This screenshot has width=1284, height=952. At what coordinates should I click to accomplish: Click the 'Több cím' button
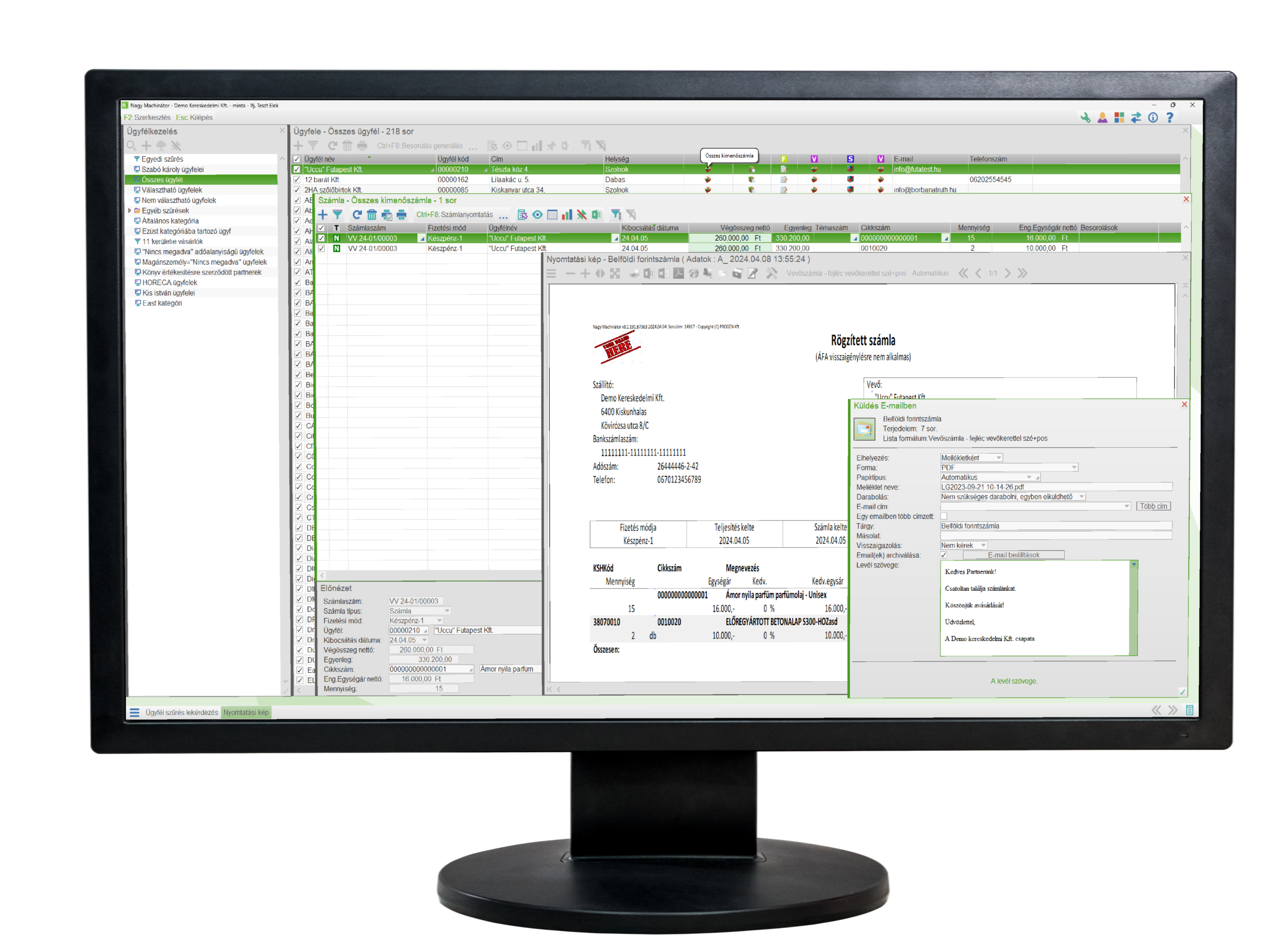[x=1153, y=506]
